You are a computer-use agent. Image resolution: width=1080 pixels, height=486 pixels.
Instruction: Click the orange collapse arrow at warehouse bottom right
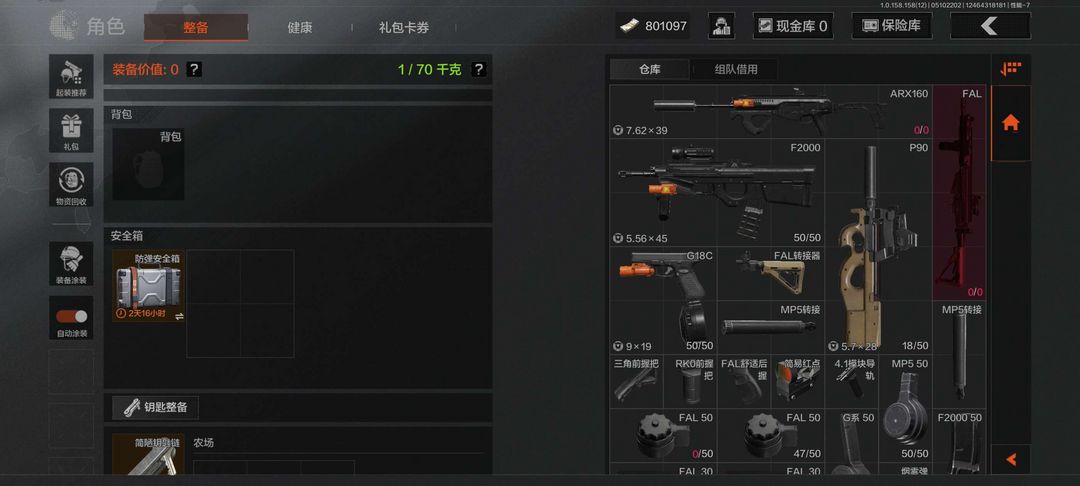click(1010, 459)
